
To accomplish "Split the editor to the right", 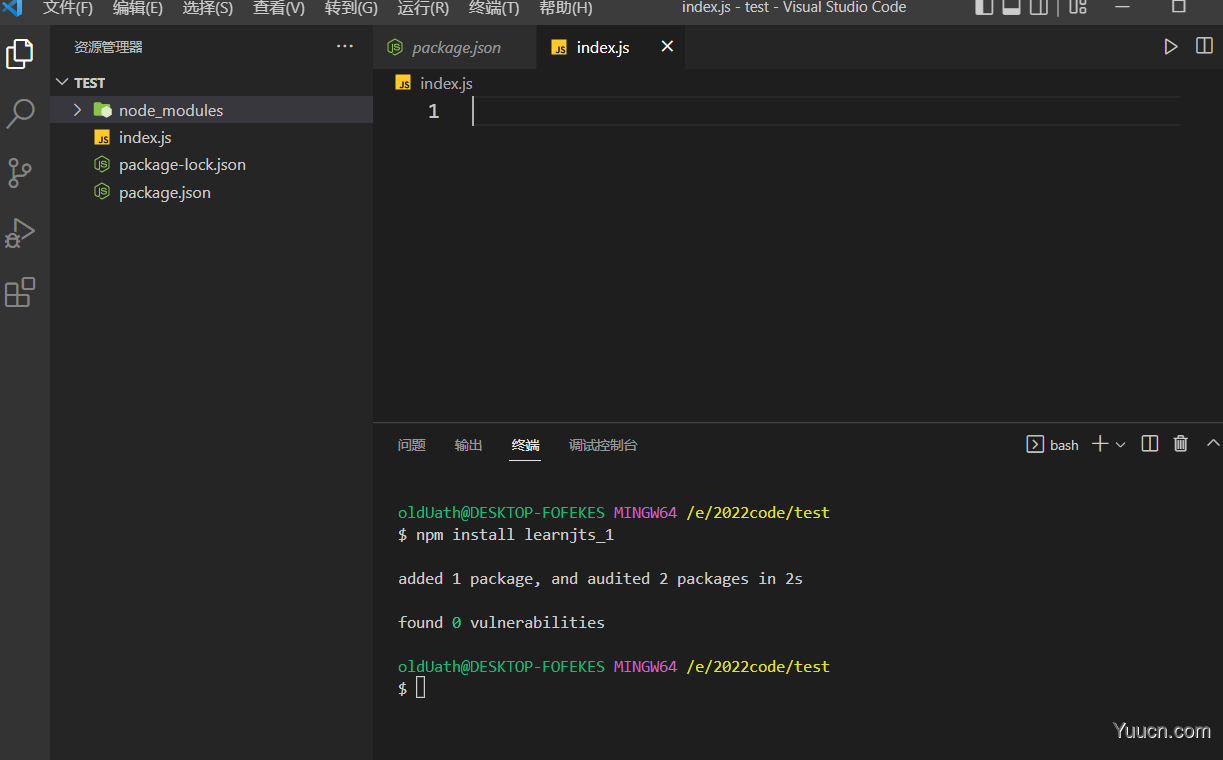I will click(x=1204, y=46).
